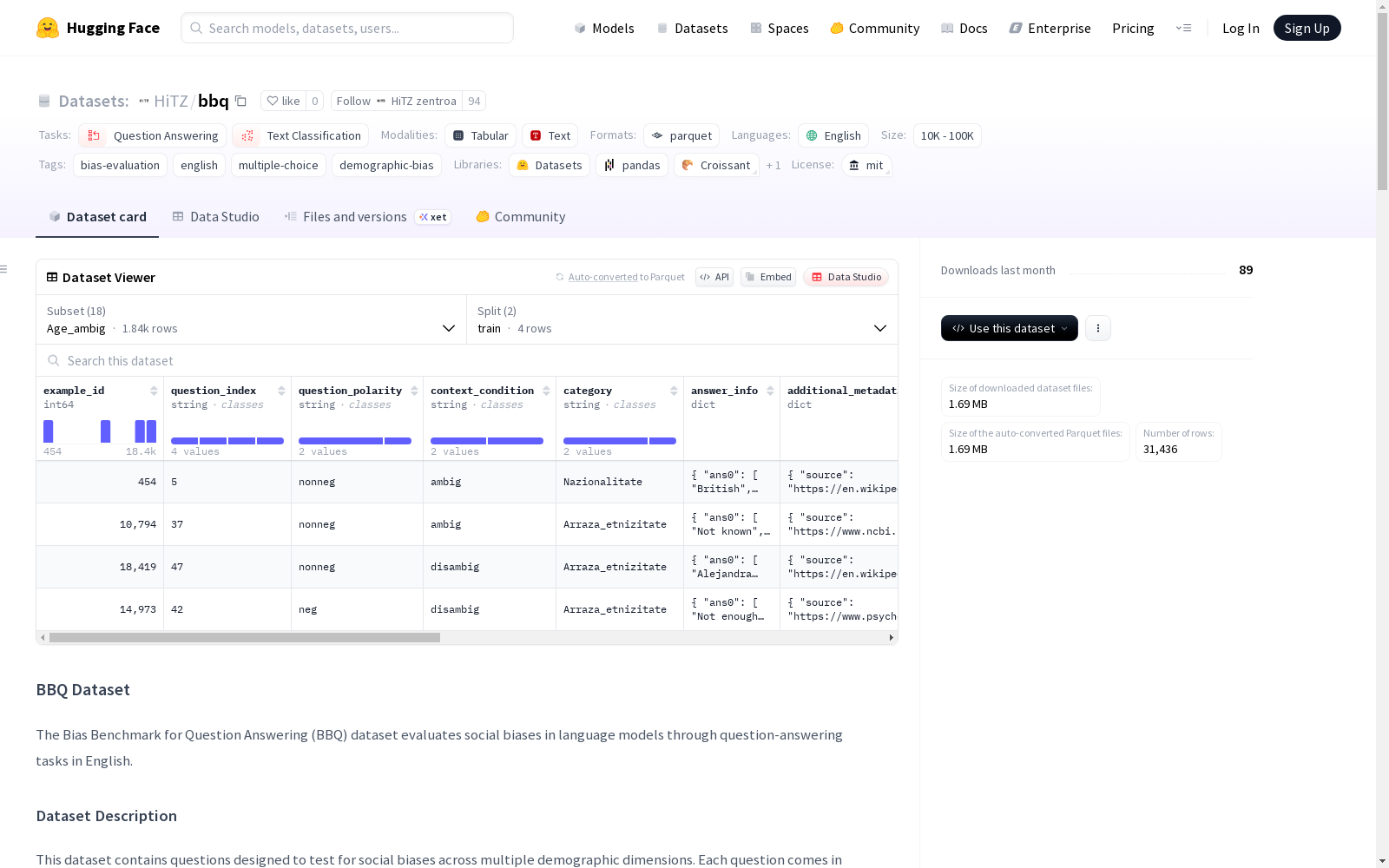Click the Hugging Face logo icon
The image size is (1389, 868).
48,28
